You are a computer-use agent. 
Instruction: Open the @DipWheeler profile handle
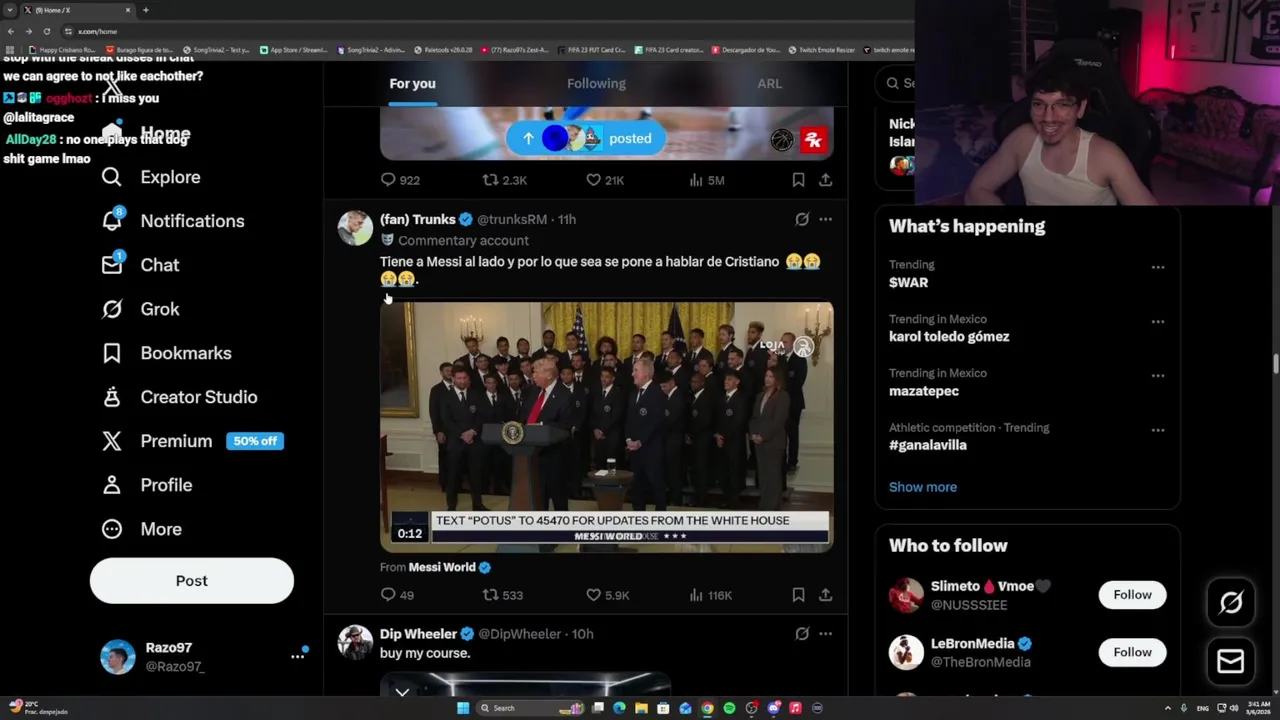[519, 634]
